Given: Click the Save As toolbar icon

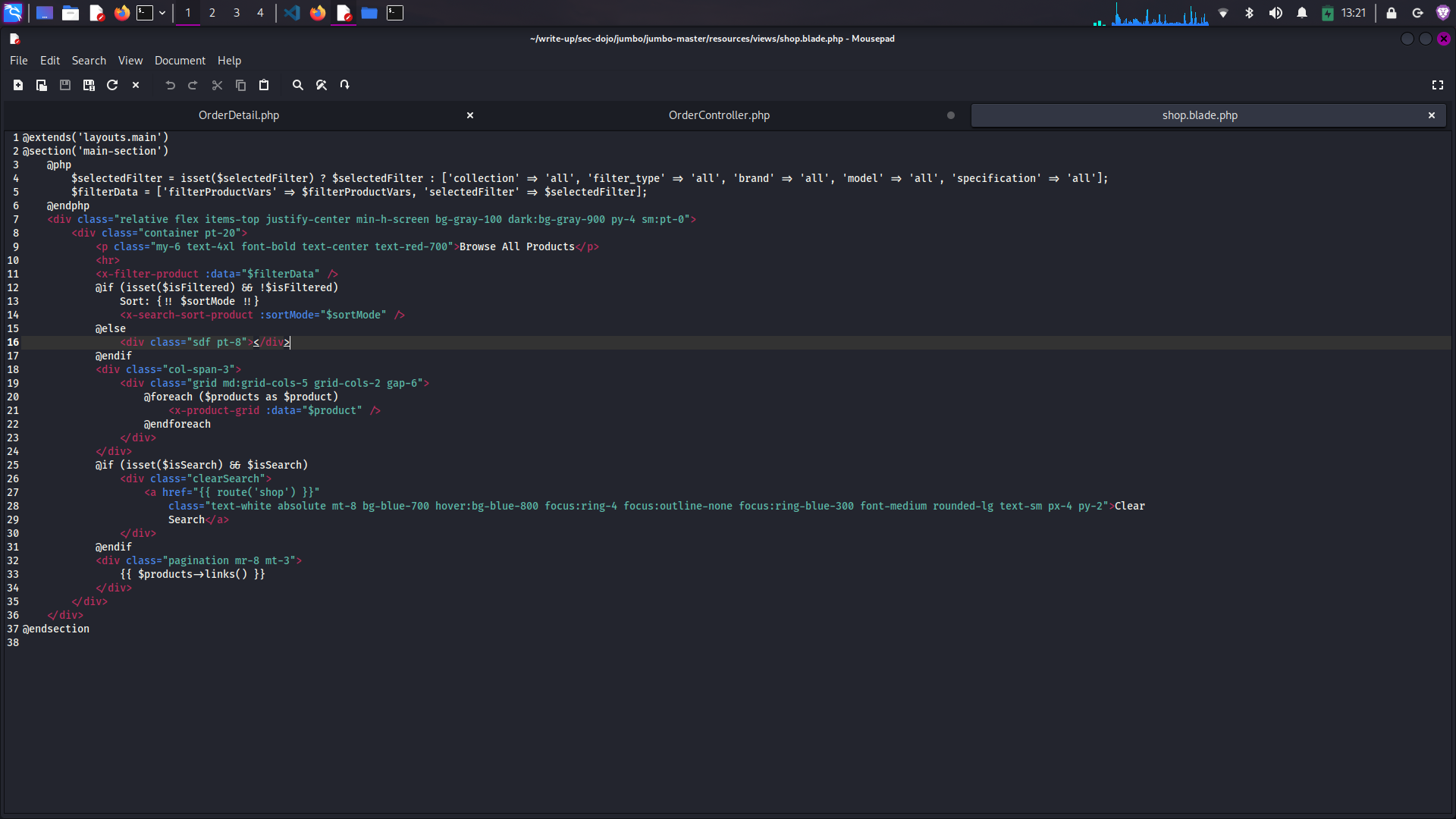Looking at the screenshot, I should (89, 85).
